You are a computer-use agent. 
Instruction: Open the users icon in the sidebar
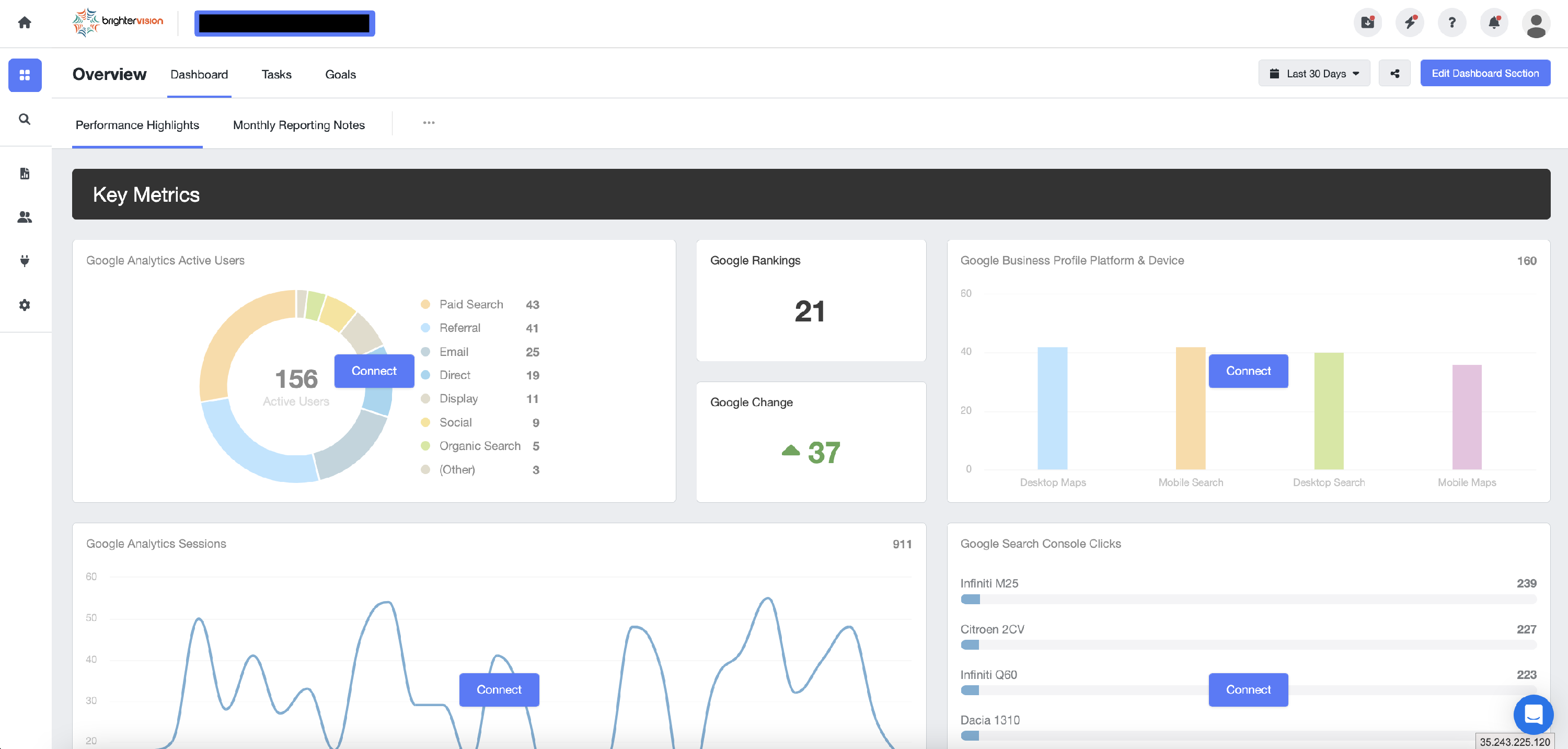25,217
